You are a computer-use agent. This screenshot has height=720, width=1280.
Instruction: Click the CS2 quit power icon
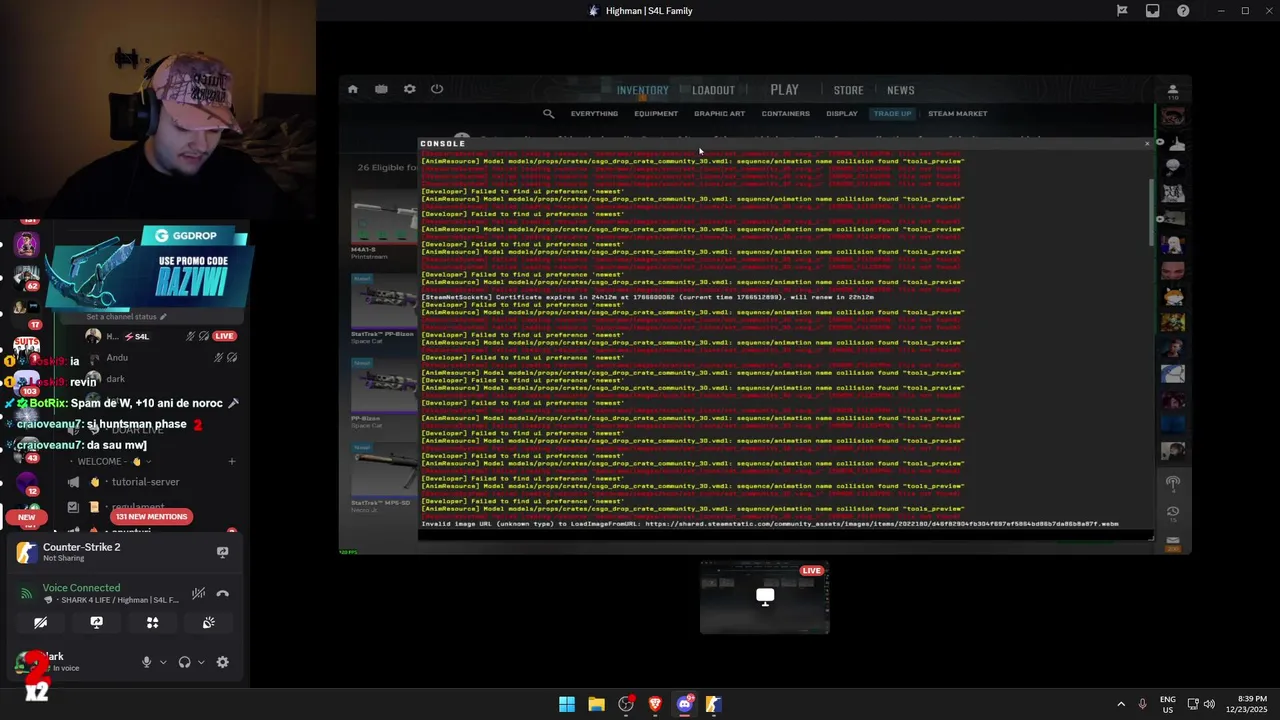[437, 89]
